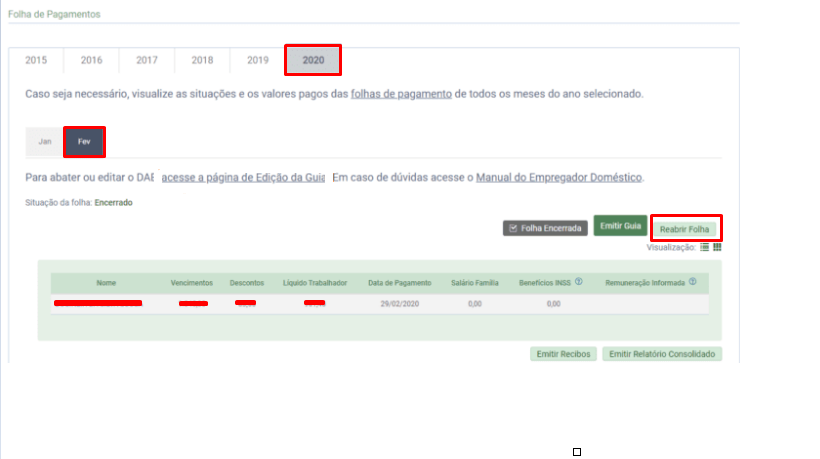Click the 29/02/2020 payment date cell
The width and height of the screenshot is (820, 459).
pos(400,304)
